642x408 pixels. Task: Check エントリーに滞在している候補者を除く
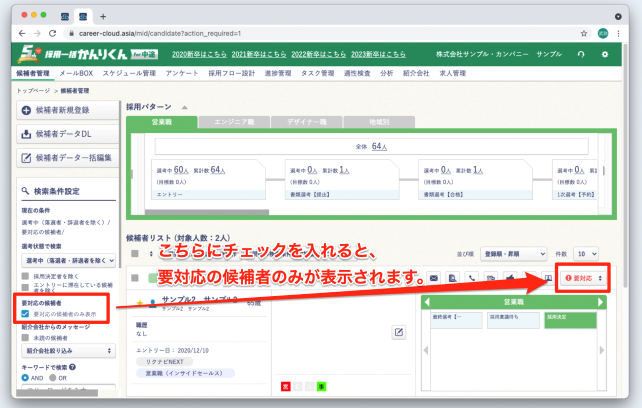click(25, 287)
